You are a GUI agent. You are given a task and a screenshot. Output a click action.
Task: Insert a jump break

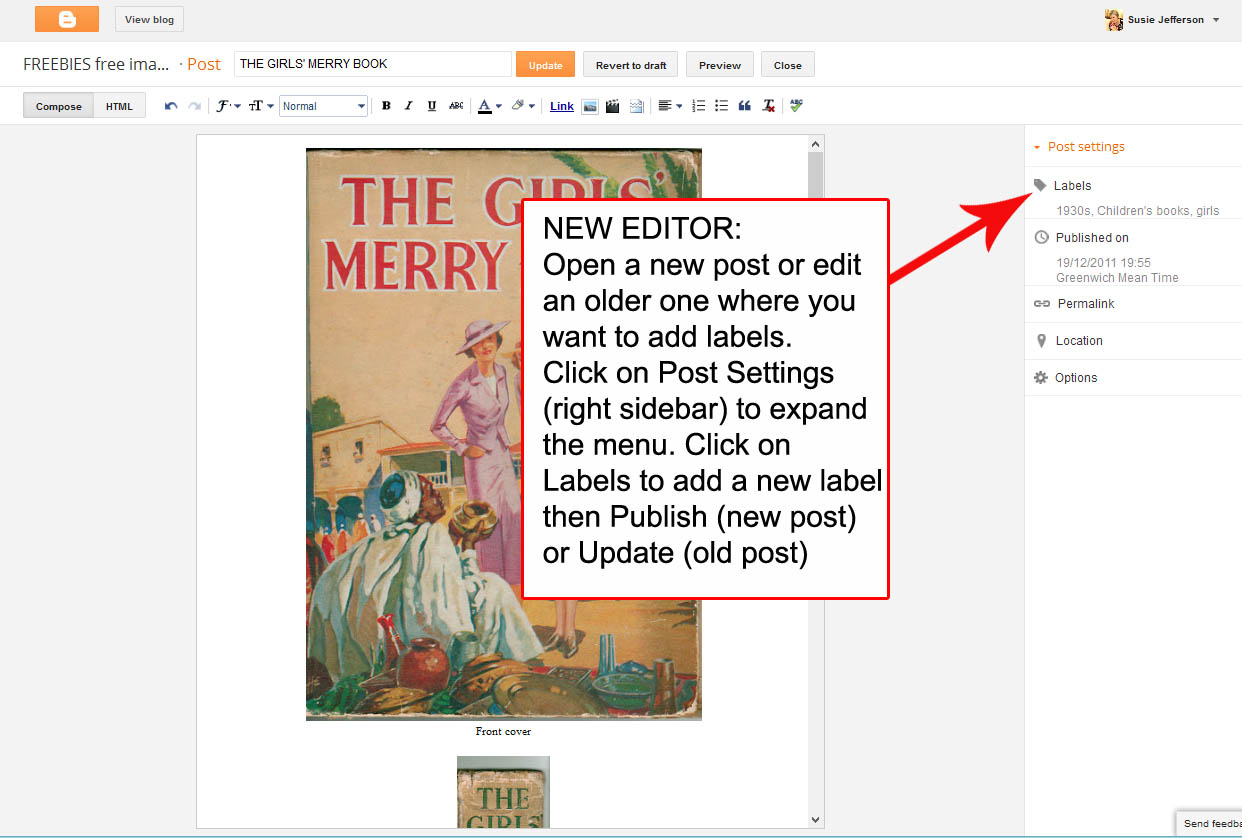pyautogui.click(x=637, y=106)
